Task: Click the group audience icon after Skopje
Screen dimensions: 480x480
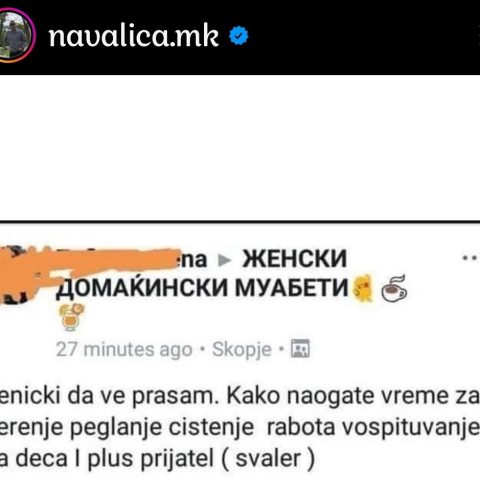Action: (300, 348)
